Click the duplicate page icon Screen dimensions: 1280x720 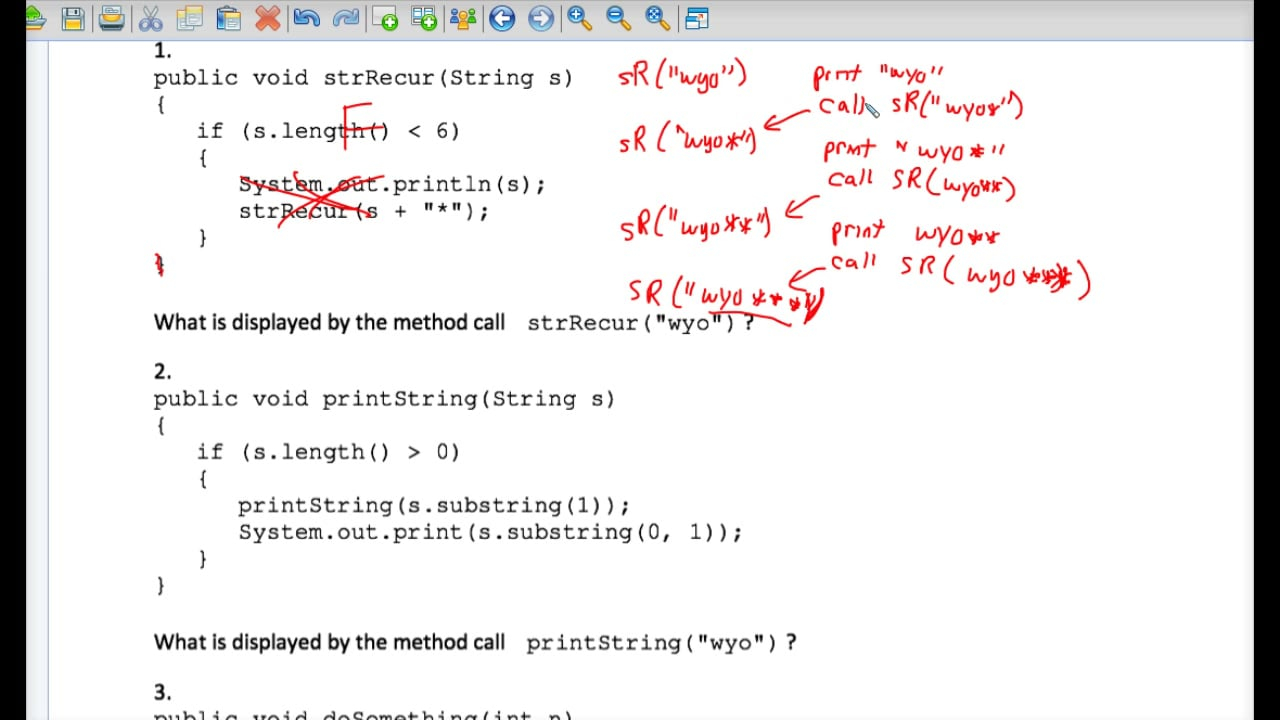[424, 18]
